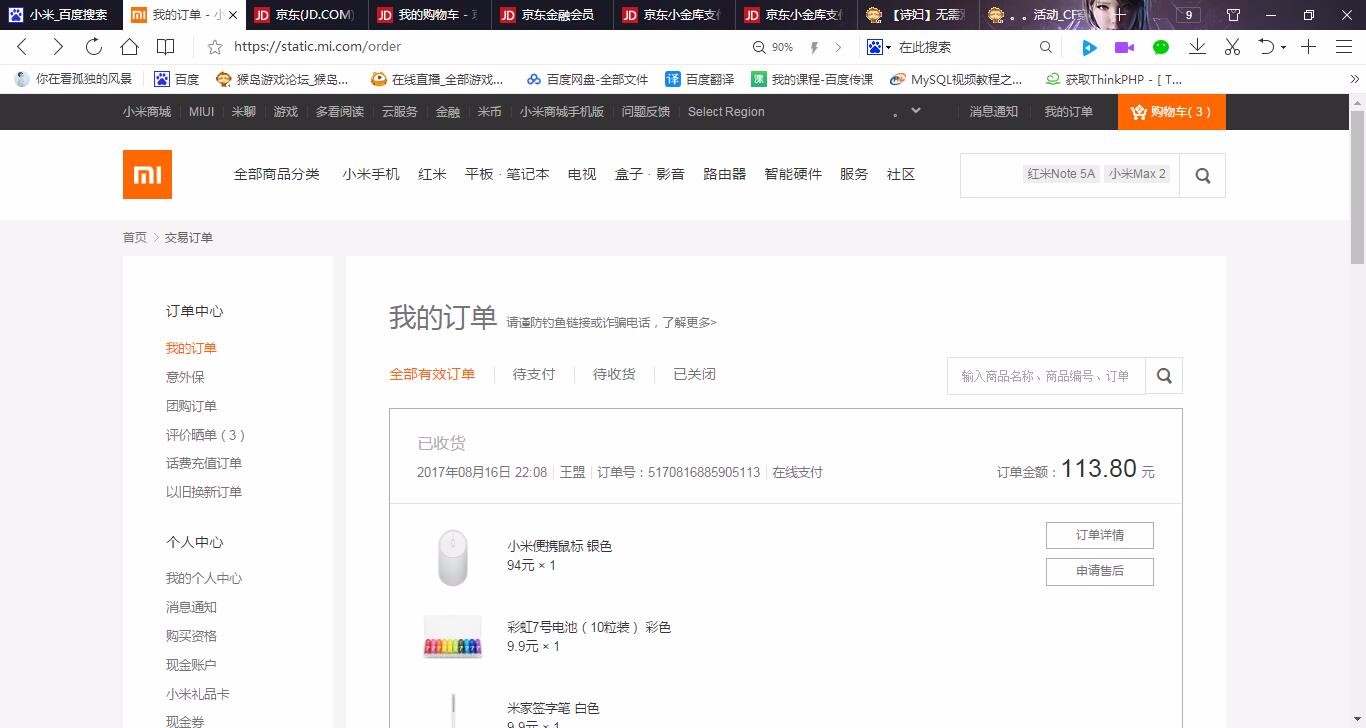Click the 申请售后 button
This screenshot has height=728, width=1366.
(1100, 571)
